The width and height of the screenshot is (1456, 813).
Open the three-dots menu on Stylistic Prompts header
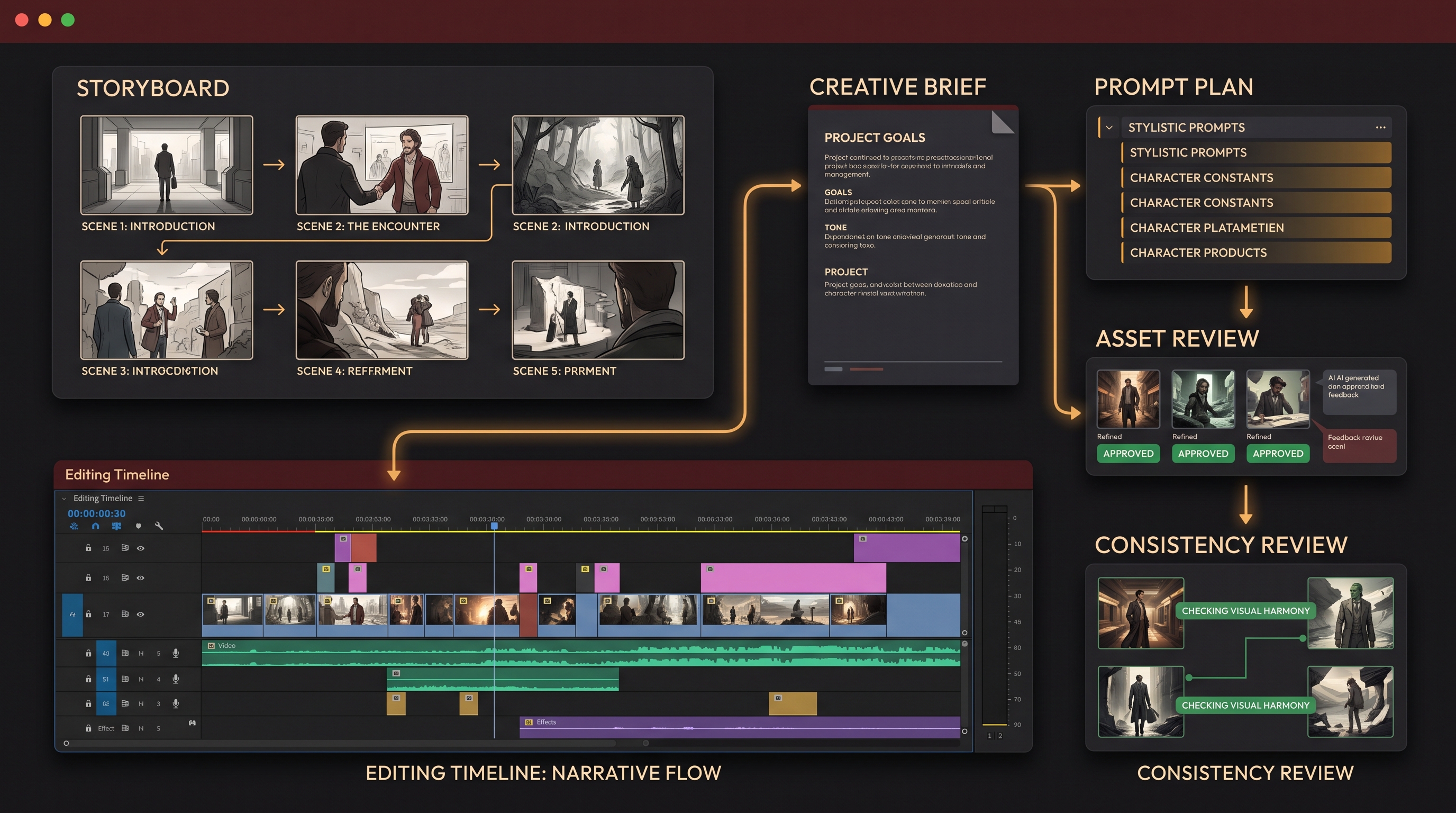point(1380,127)
